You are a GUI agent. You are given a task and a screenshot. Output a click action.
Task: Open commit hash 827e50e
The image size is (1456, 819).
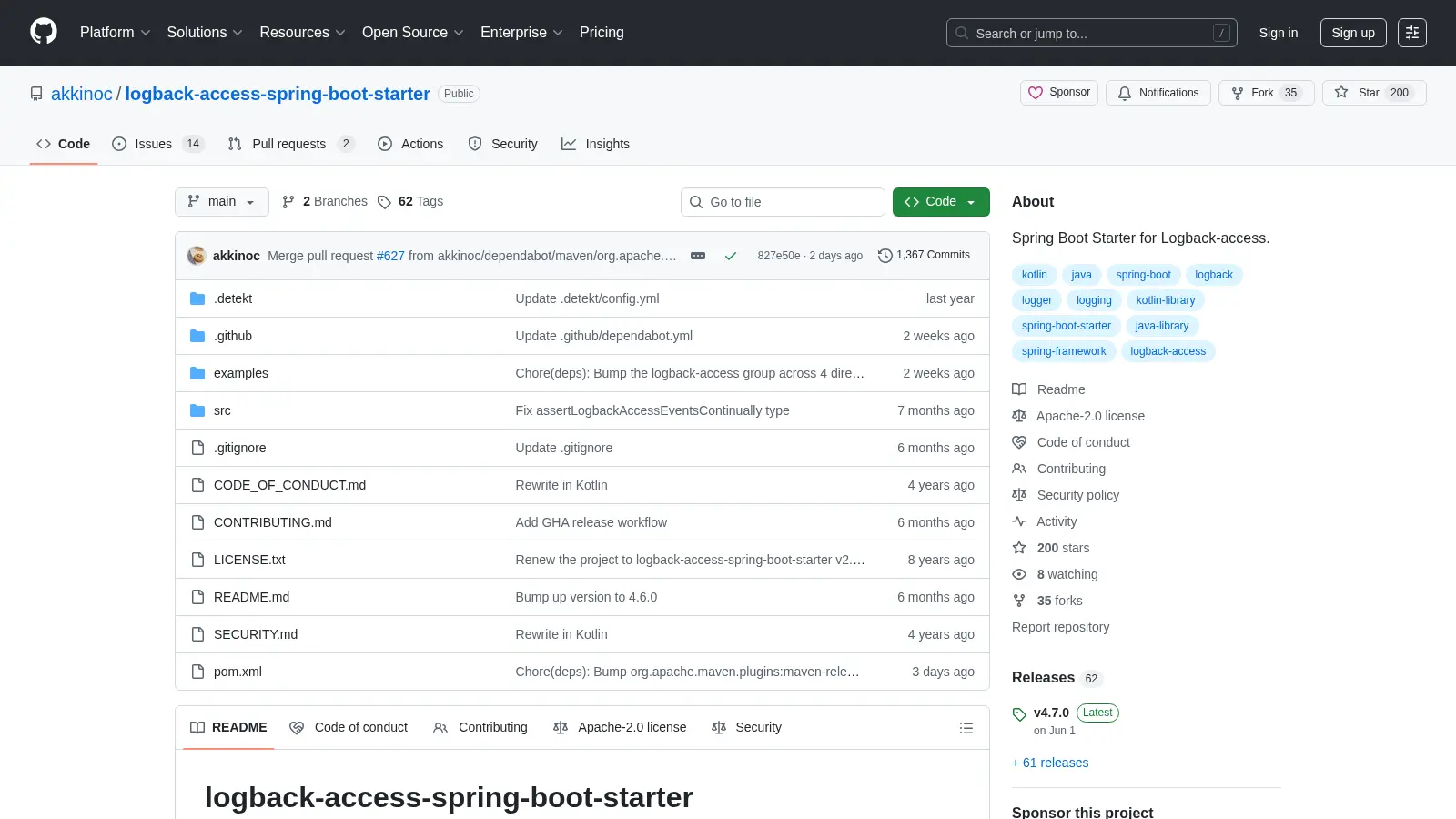tap(779, 256)
